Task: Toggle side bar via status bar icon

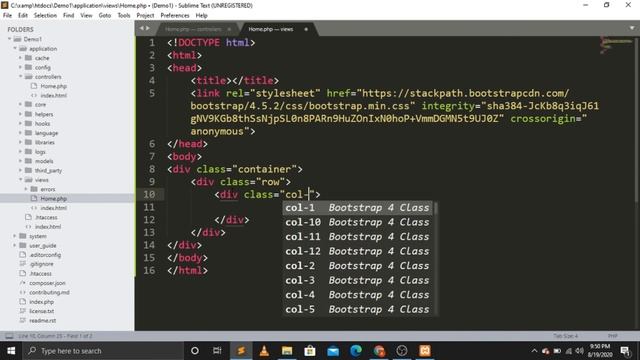Action: [9, 336]
